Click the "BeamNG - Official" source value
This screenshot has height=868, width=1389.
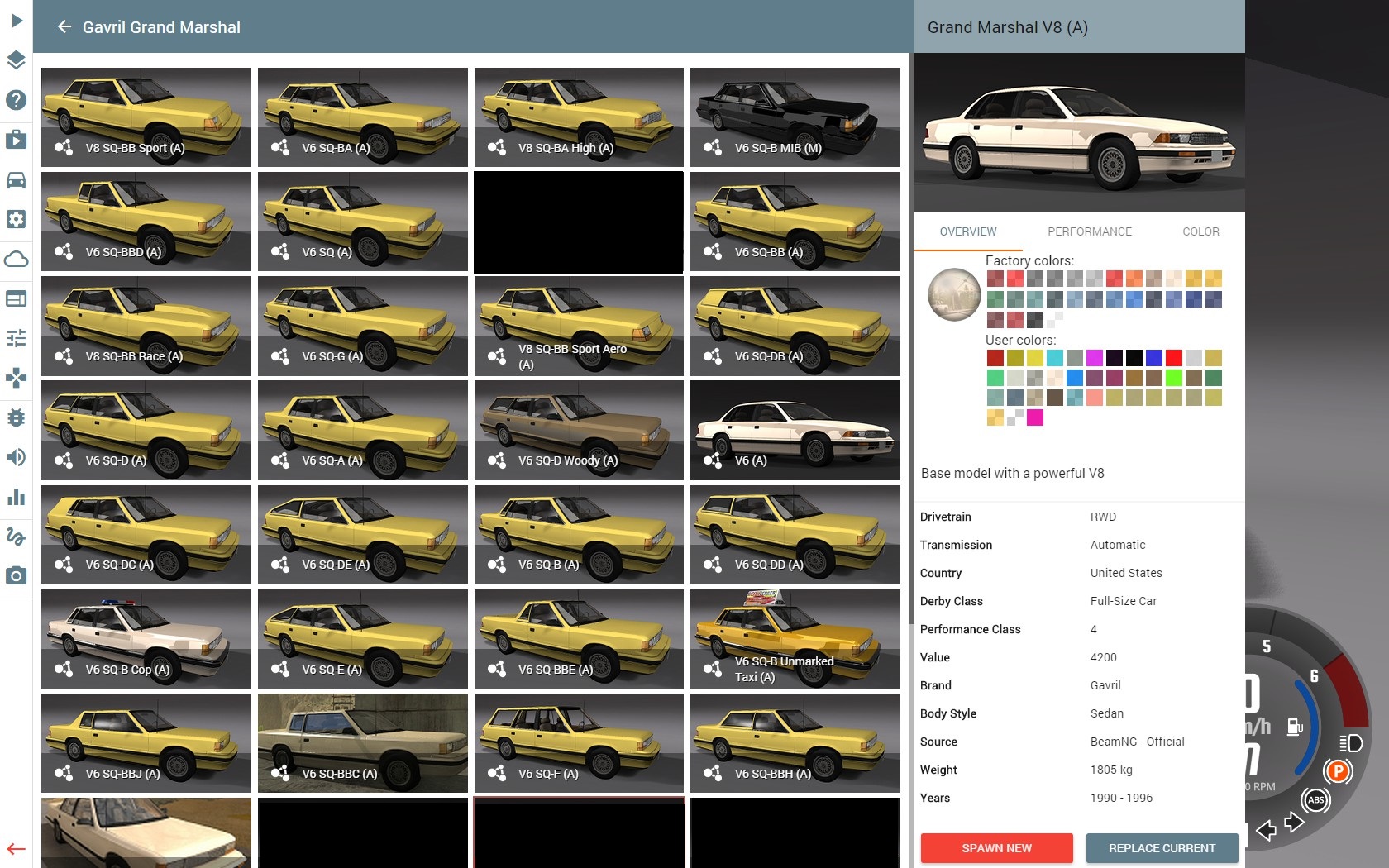[1138, 742]
